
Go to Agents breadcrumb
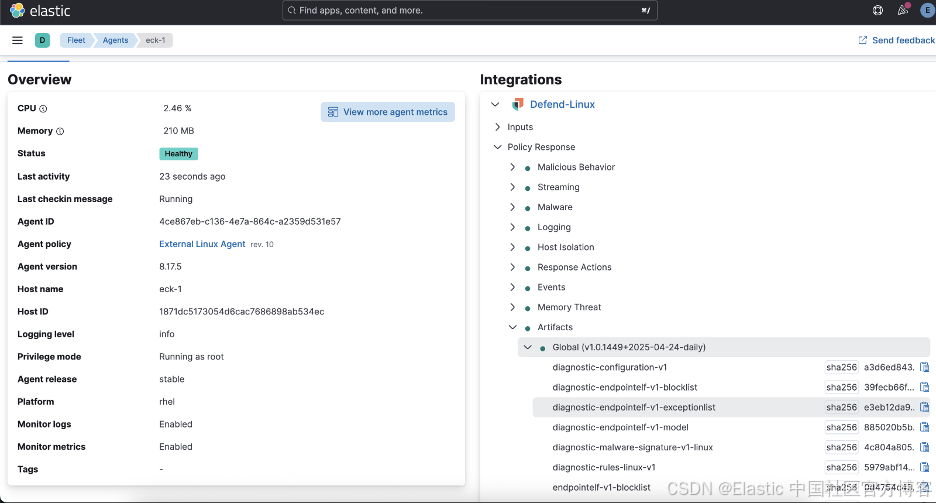click(x=115, y=40)
